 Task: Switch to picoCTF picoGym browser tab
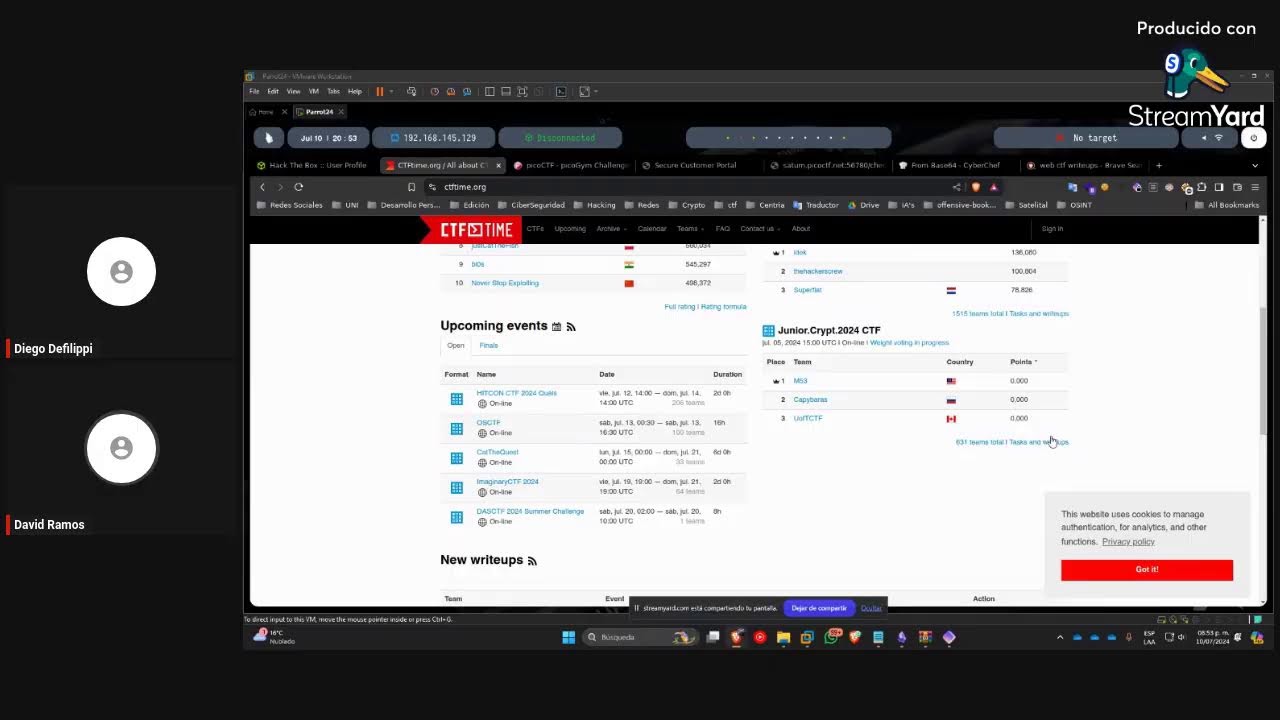(x=571, y=165)
